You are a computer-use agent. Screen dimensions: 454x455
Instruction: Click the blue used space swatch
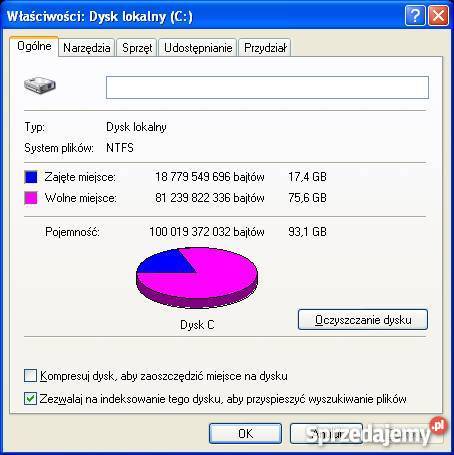click(31, 177)
